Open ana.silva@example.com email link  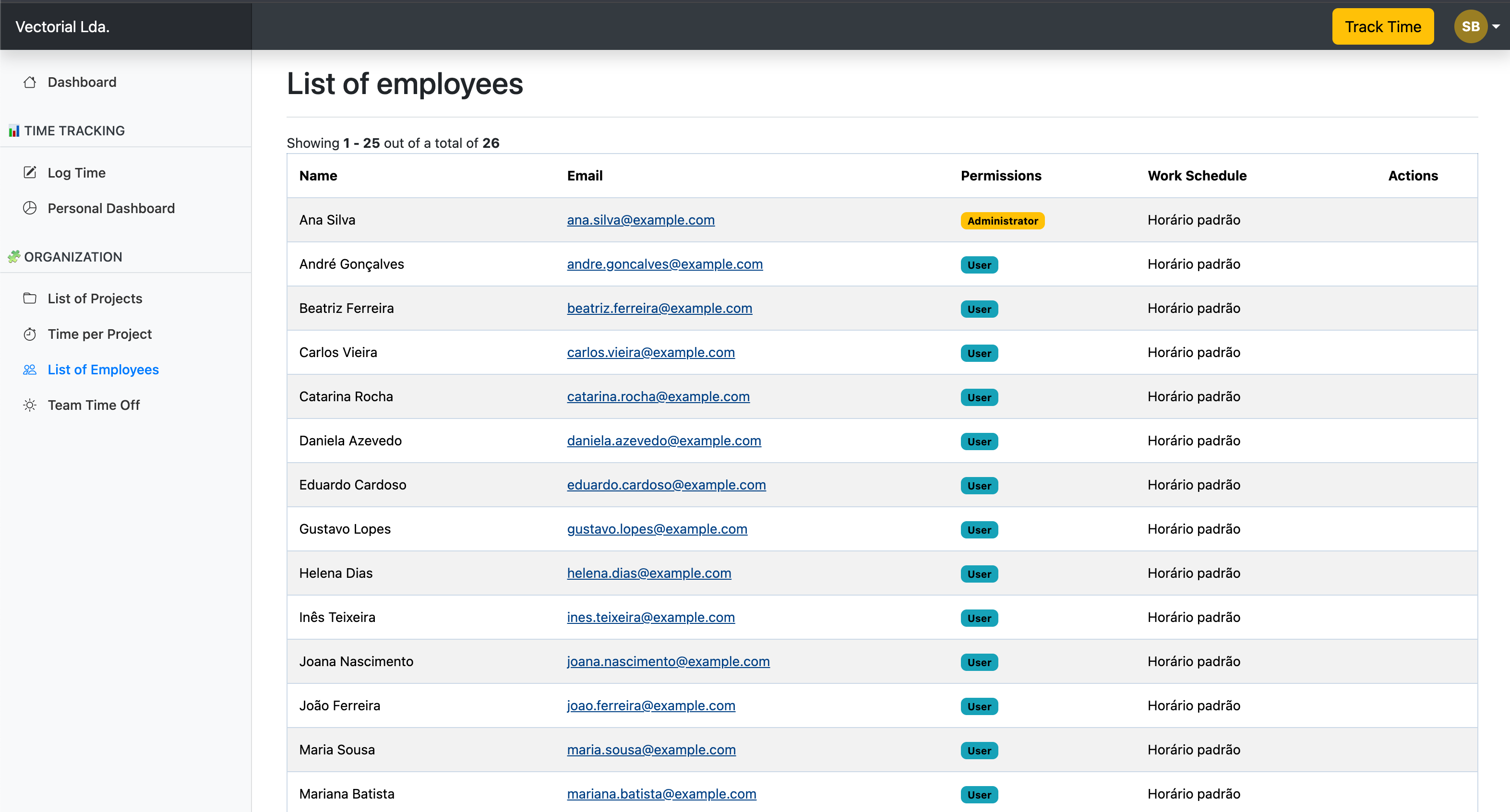click(640, 220)
